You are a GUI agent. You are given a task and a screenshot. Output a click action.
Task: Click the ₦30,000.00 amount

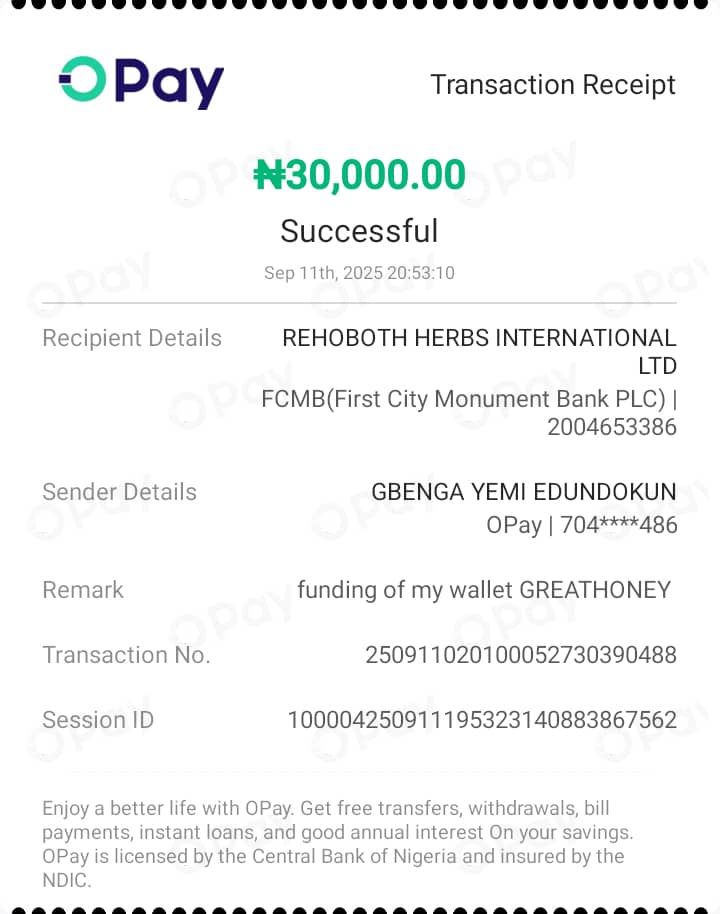point(360,175)
